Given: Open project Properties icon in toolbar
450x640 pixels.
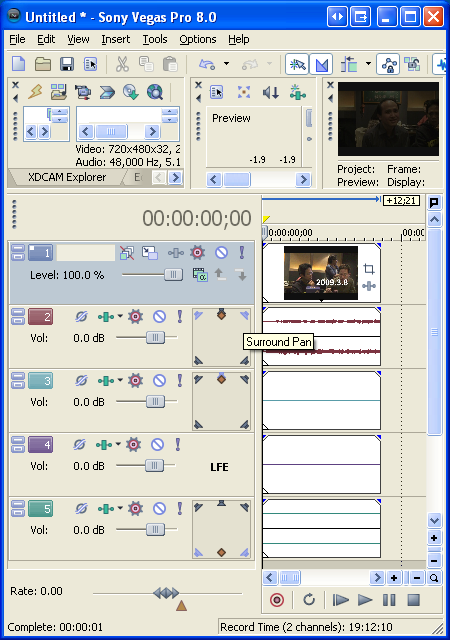Looking at the screenshot, I should [x=91, y=64].
